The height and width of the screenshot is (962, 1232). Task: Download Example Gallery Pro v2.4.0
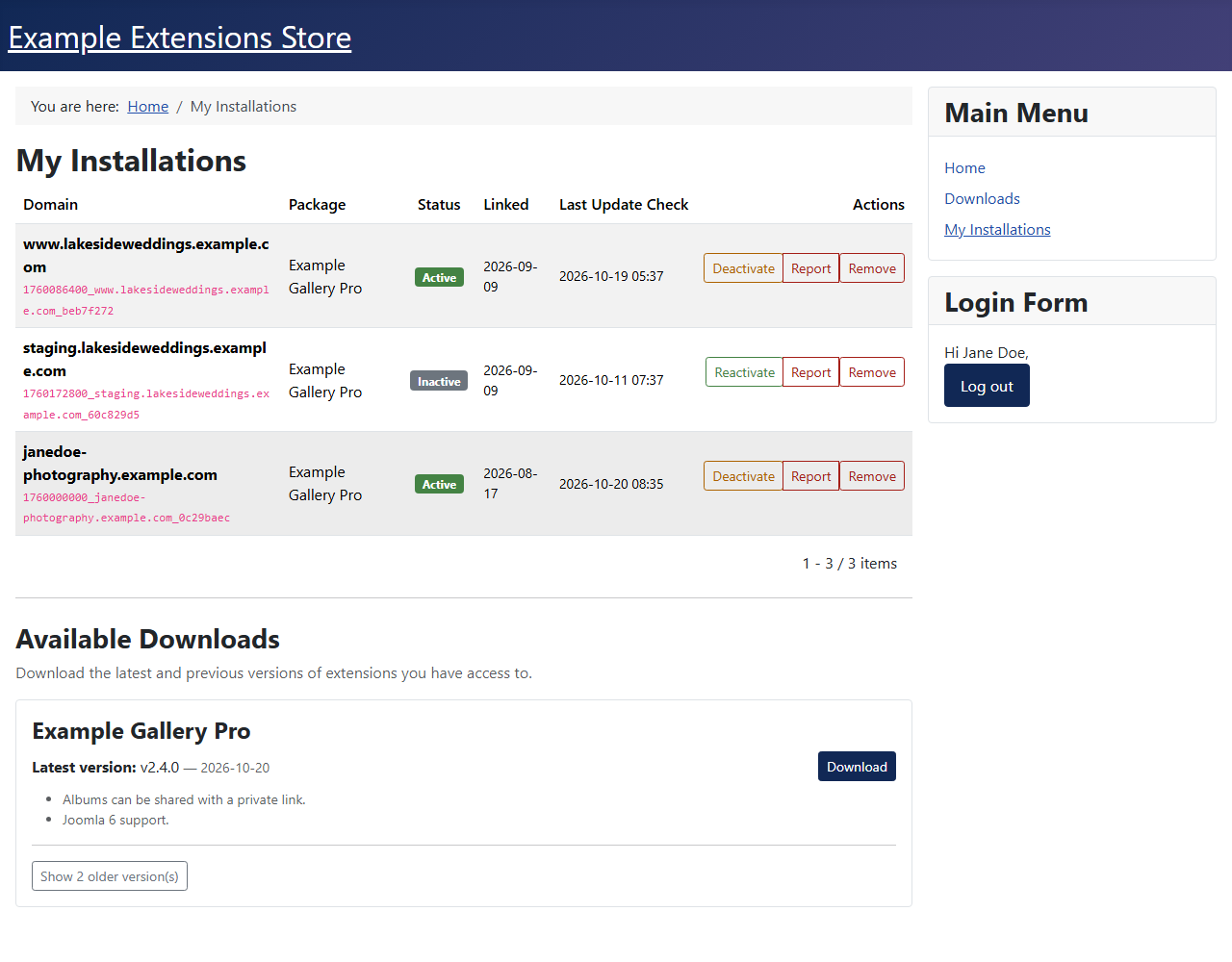857,767
